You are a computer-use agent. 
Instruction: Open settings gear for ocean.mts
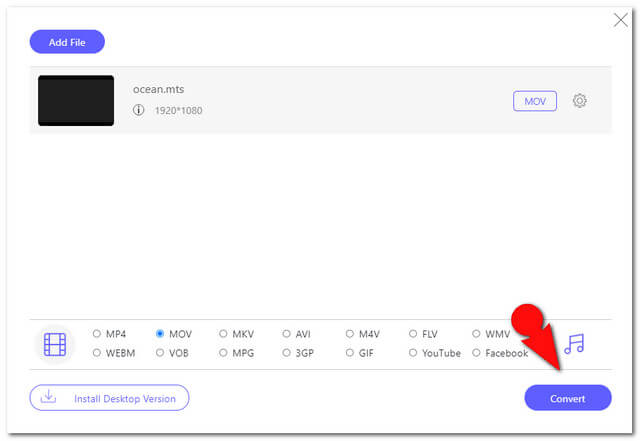(x=579, y=100)
